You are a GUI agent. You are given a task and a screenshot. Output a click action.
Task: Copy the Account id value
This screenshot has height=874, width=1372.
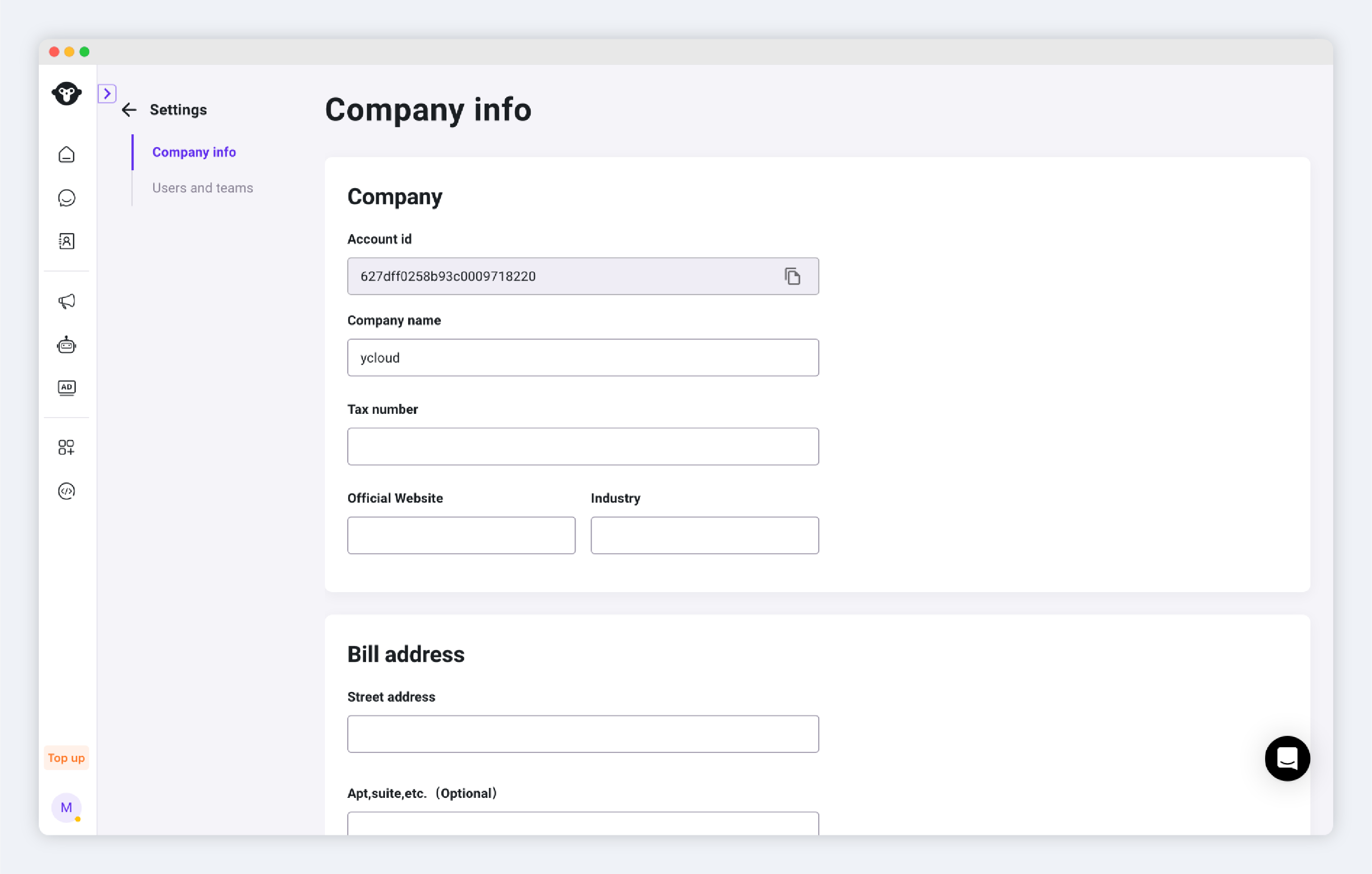coord(792,276)
